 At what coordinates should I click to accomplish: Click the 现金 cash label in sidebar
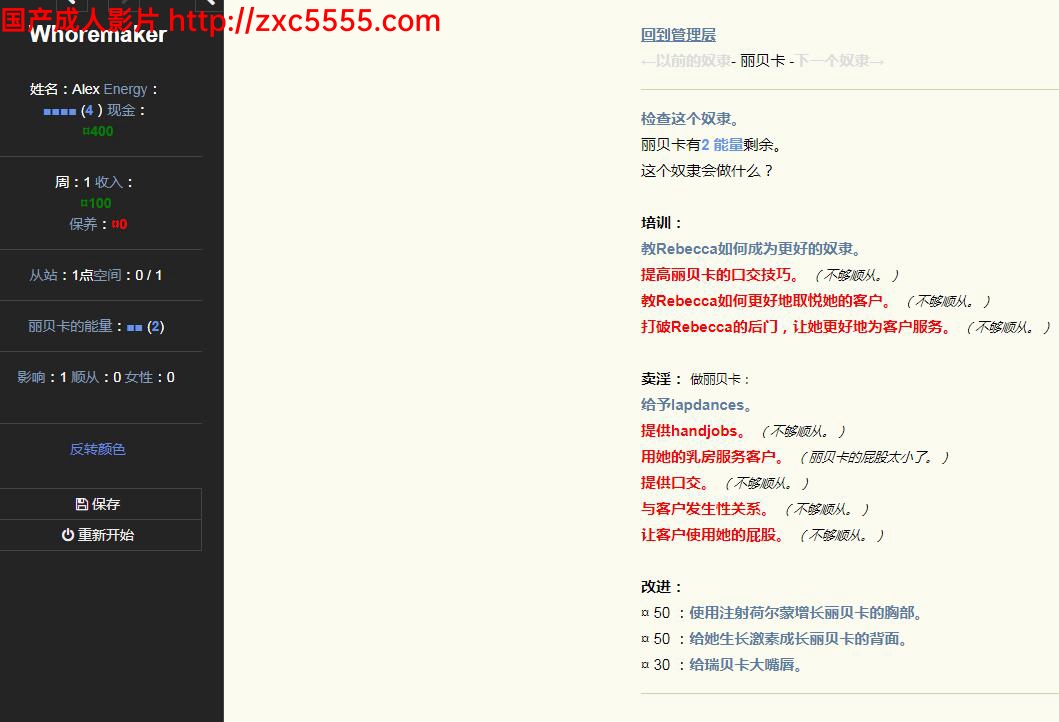(121, 110)
